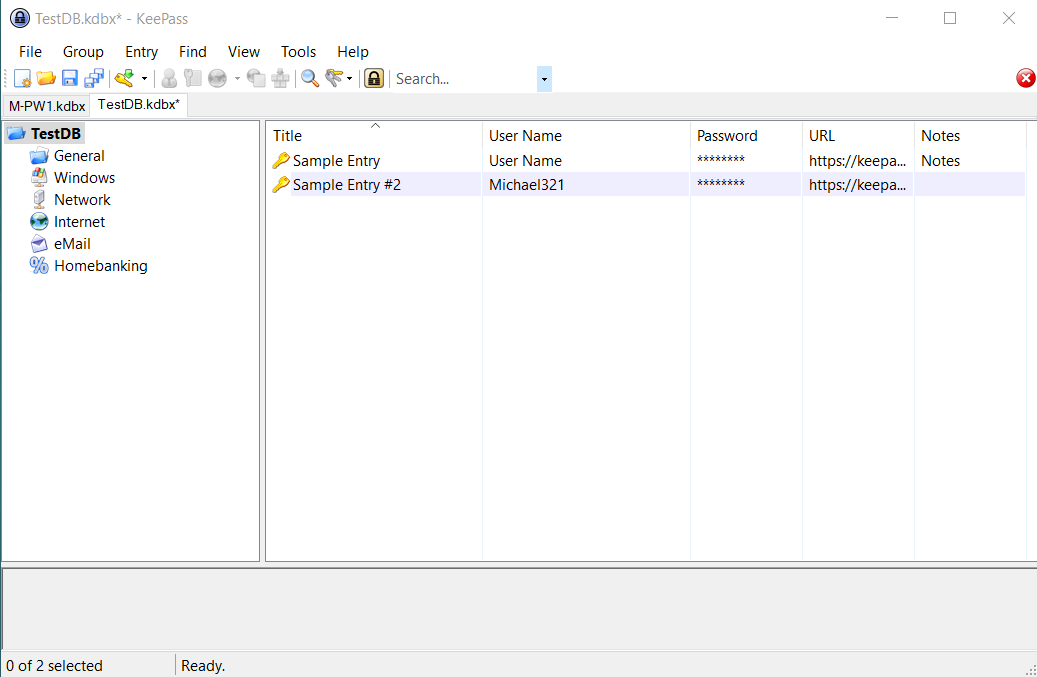1037x677 pixels.
Task: Click the Copy User Name icon
Action: click(x=169, y=79)
